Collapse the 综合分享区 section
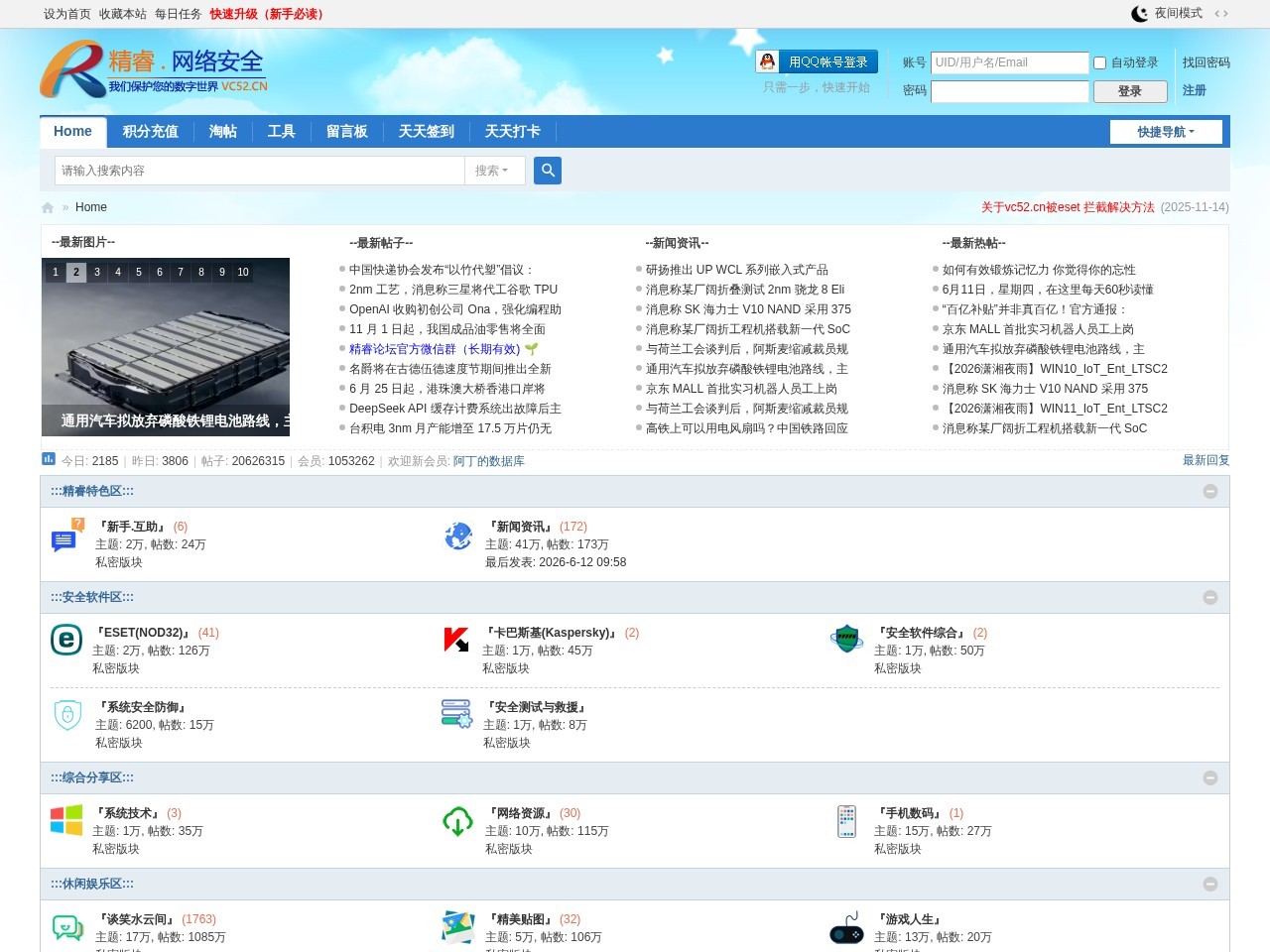Image resolution: width=1270 pixels, height=952 pixels. pyautogui.click(x=1210, y=777)
